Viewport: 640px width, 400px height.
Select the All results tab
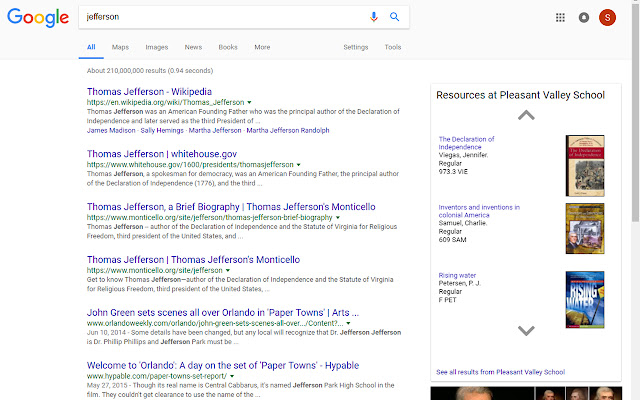tap(91, 47)
